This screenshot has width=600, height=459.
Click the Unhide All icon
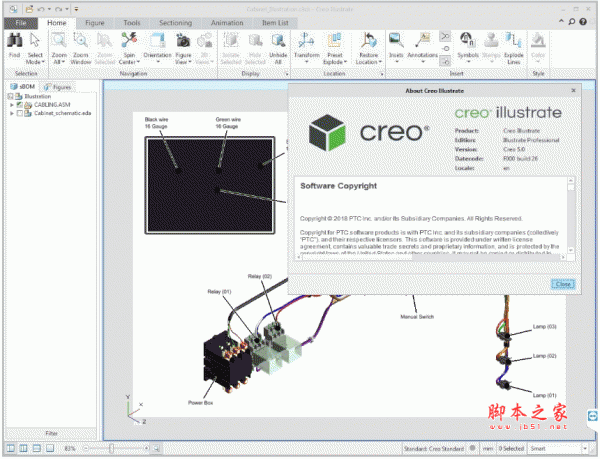pos(279,41)
